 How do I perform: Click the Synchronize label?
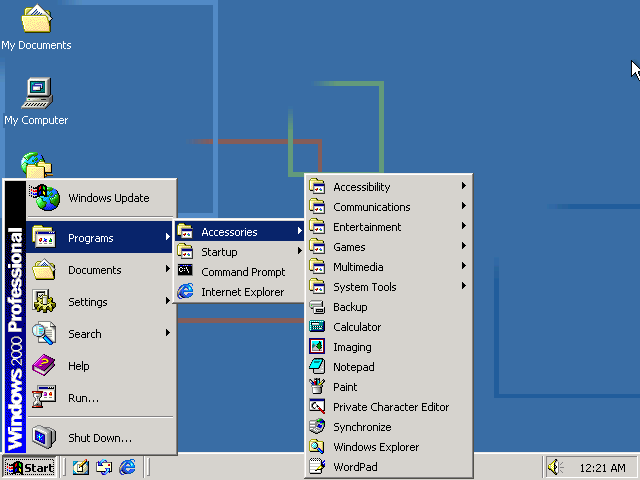click(362, 427)
